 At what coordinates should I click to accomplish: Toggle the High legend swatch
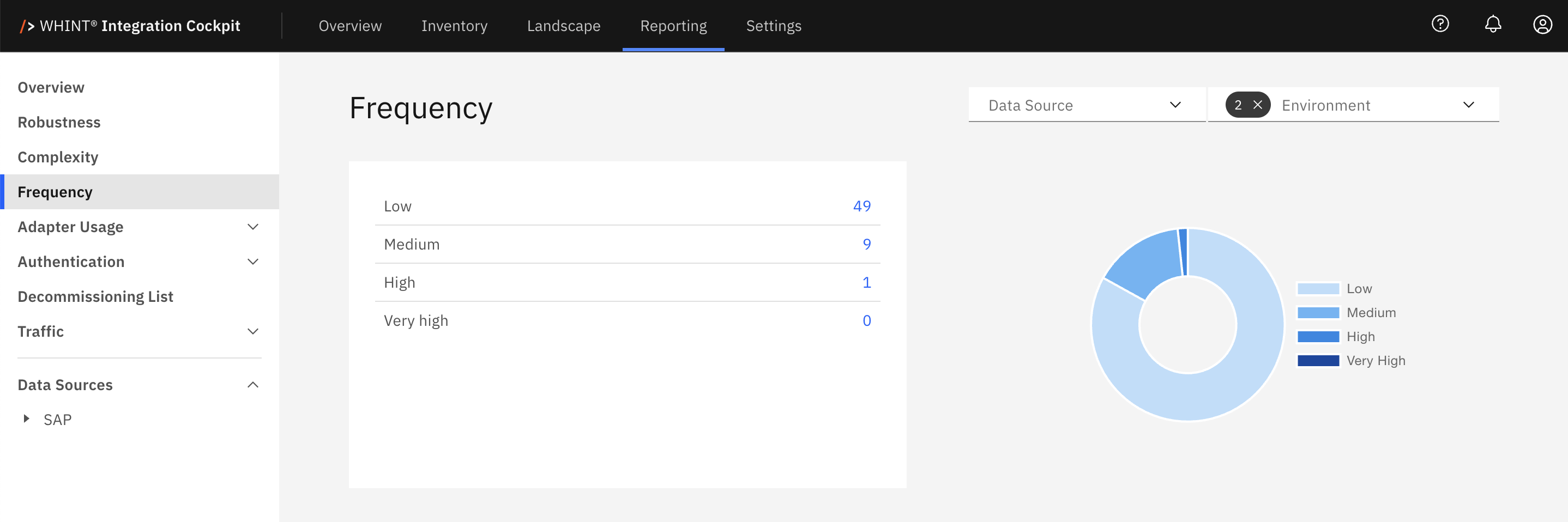(x=1318, y=336)
